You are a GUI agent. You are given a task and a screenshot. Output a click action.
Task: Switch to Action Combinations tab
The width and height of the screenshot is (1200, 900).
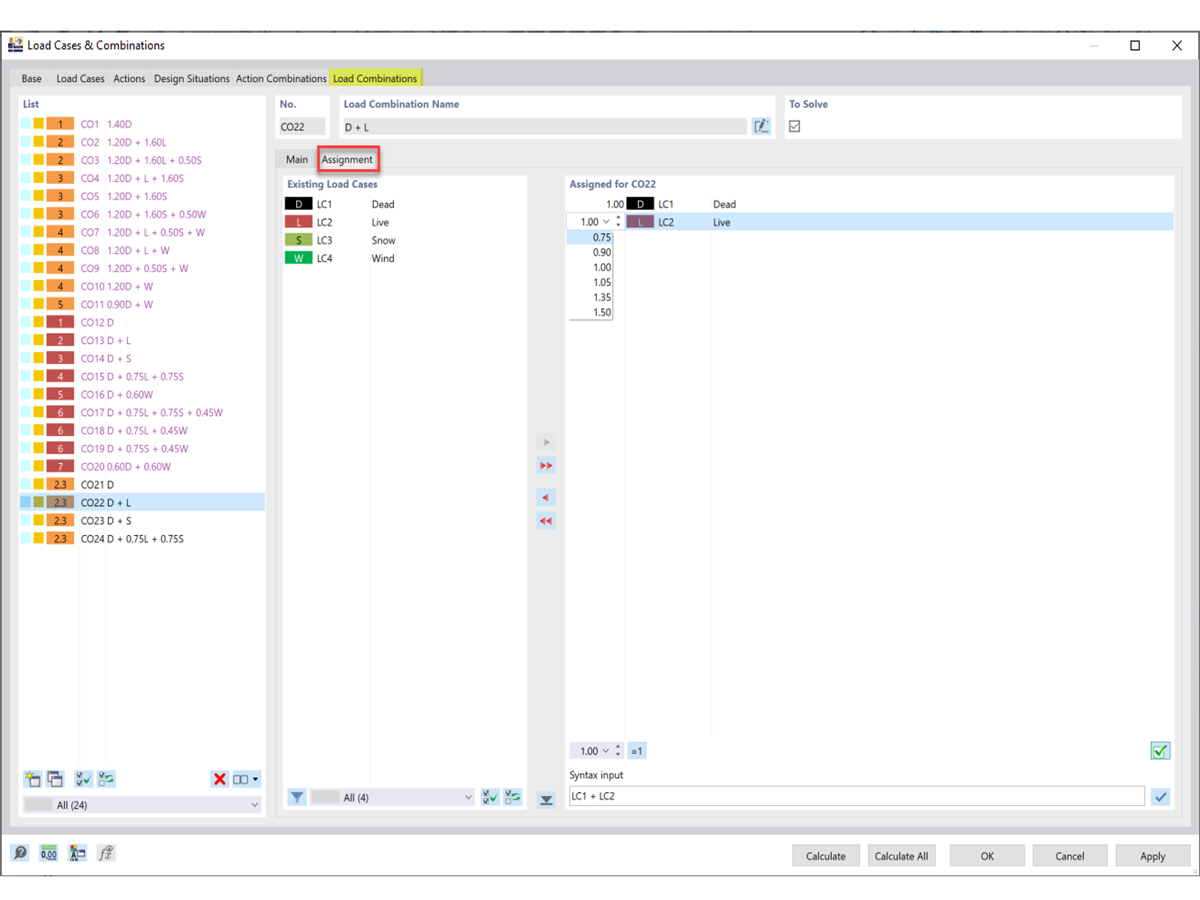[281, 79]
